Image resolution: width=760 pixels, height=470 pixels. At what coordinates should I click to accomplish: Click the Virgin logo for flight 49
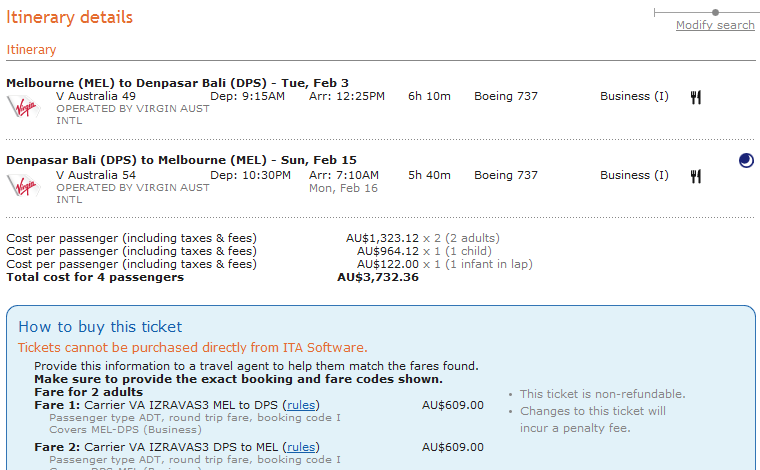[x=22, y=106]
